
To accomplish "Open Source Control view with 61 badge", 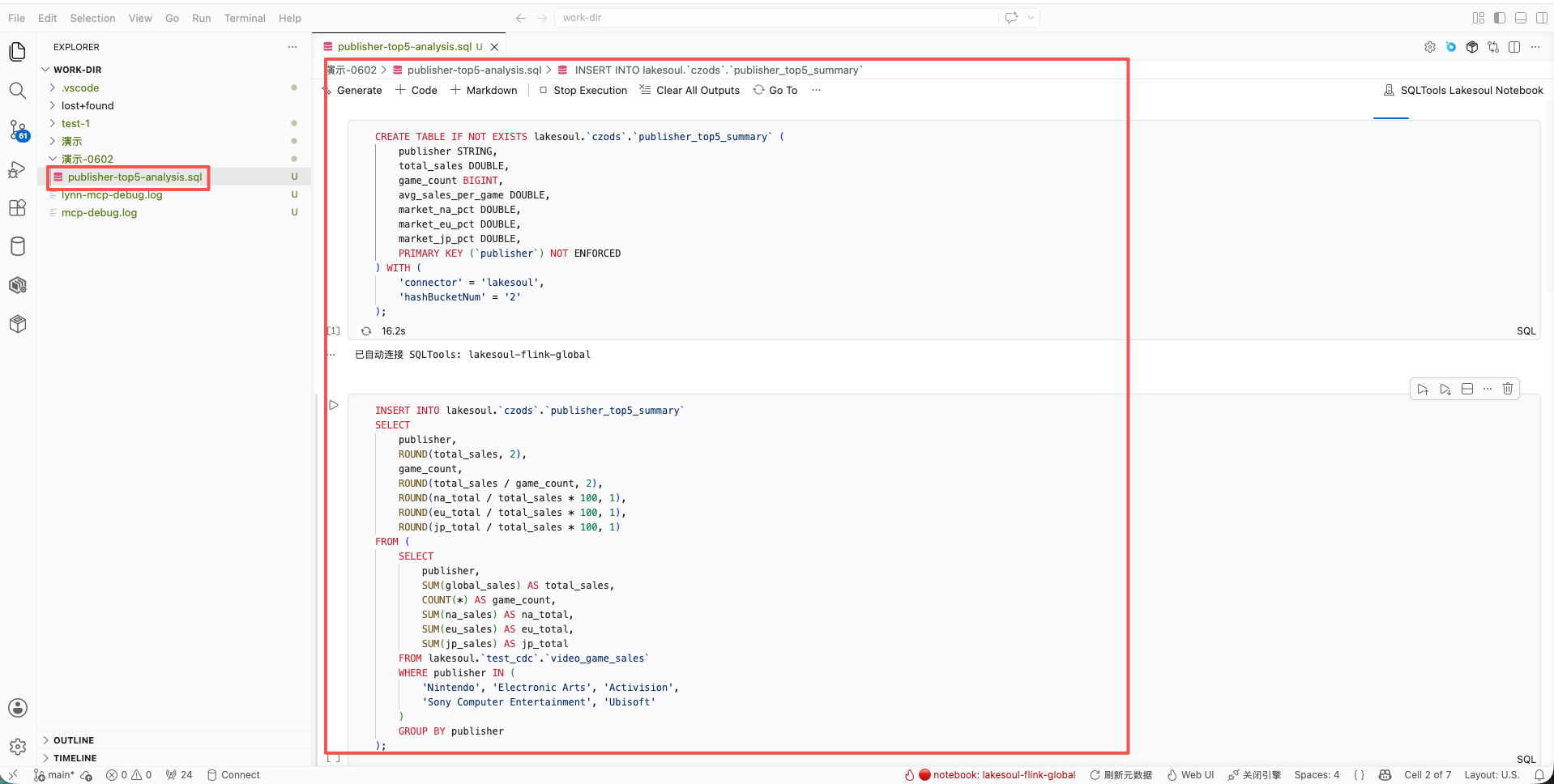I will [x=18, y=130].
